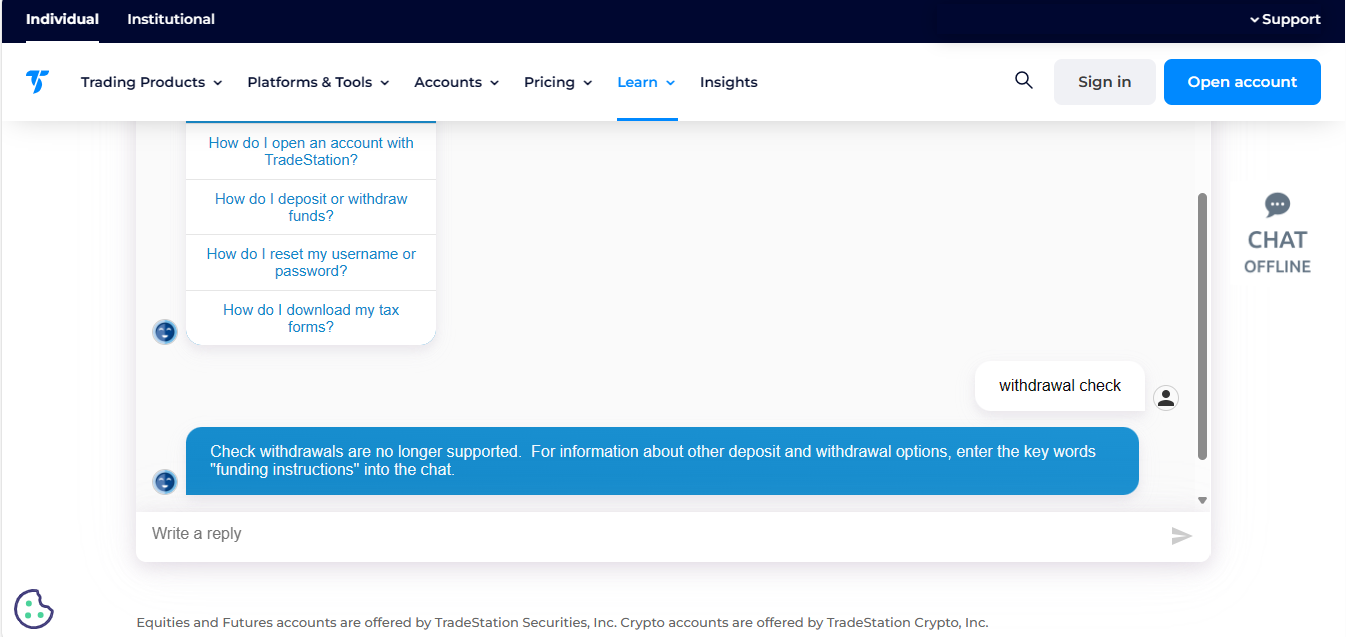Expand the Platforms & Tools menu
The width and height of the screenshot is (1346, 637).
click(x=318, y=82)
